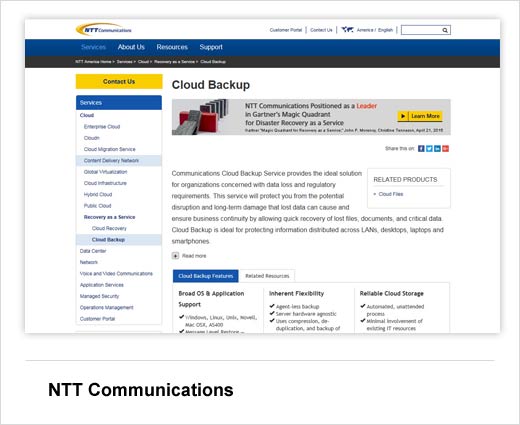The height and width of the screenshot is (425, 520).
Task: Open Cloud Recovery sidebar item
Action: click(x=109, y=228)
